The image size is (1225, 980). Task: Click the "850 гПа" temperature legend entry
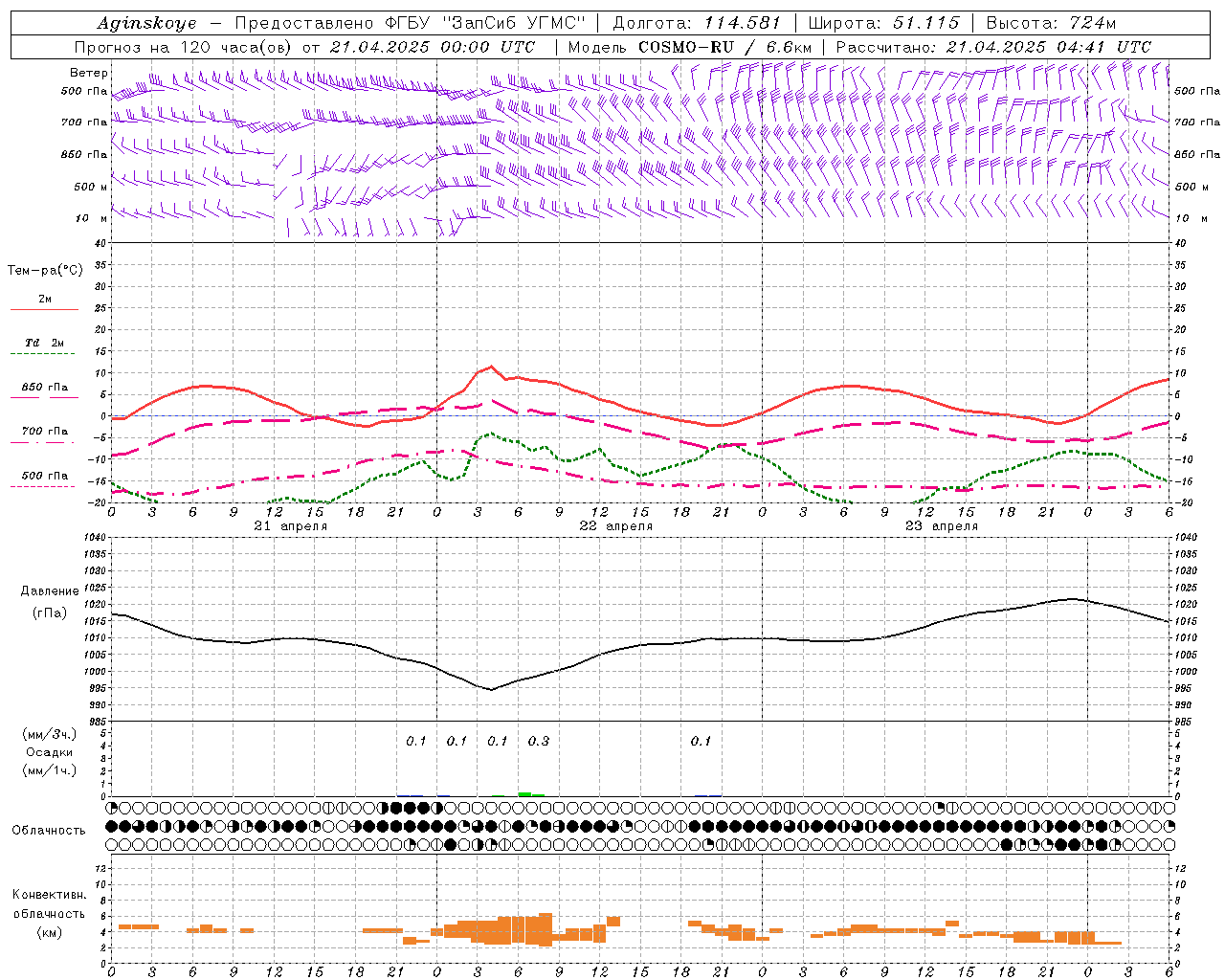point(44,388)
